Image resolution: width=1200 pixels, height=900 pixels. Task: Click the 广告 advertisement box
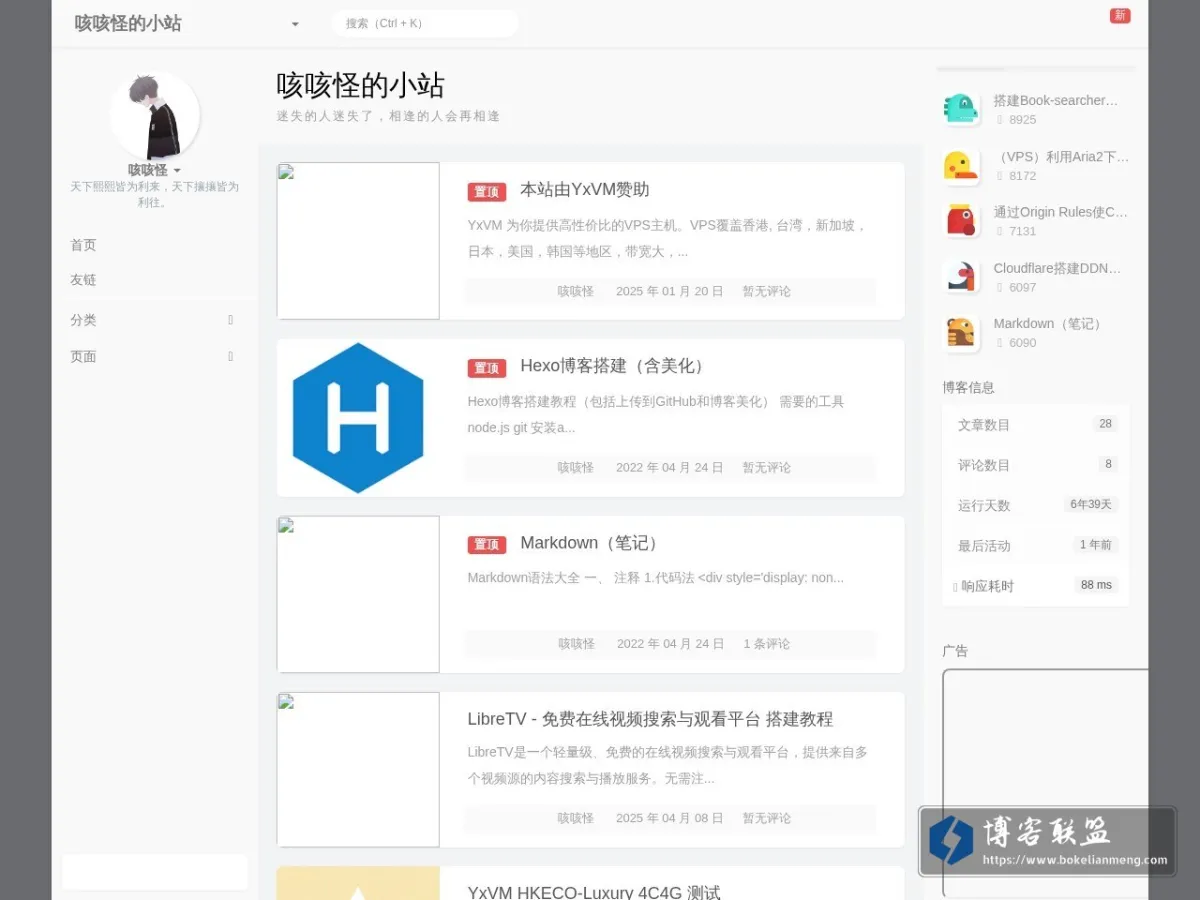click(x=1045, y=783)
